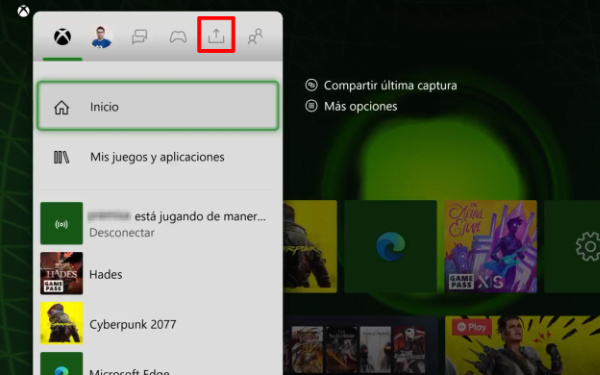
Task: Open Mis juegos y aplicaciones
Action: [158, 157]
